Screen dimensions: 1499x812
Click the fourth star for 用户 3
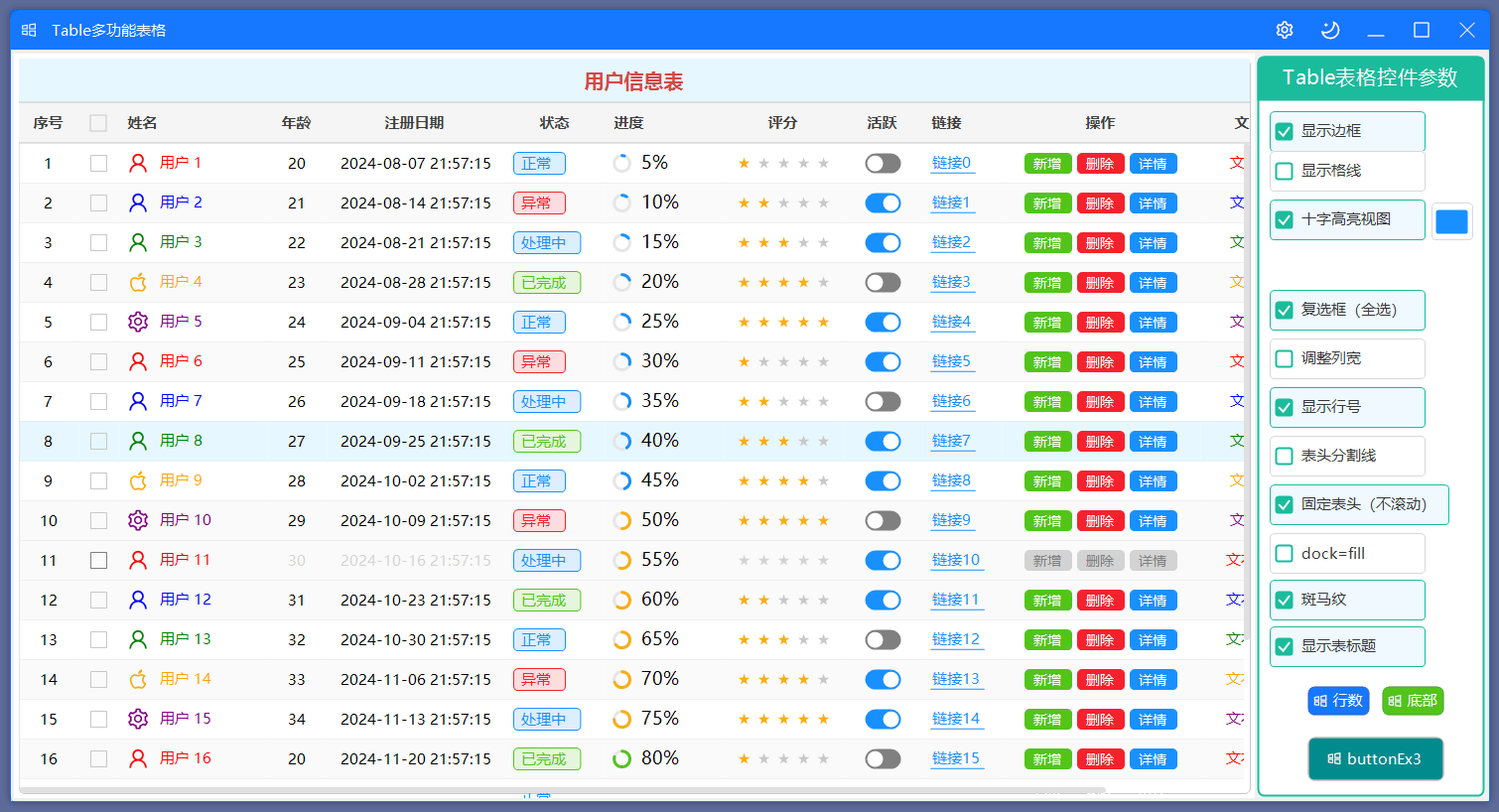pos(803,242)
